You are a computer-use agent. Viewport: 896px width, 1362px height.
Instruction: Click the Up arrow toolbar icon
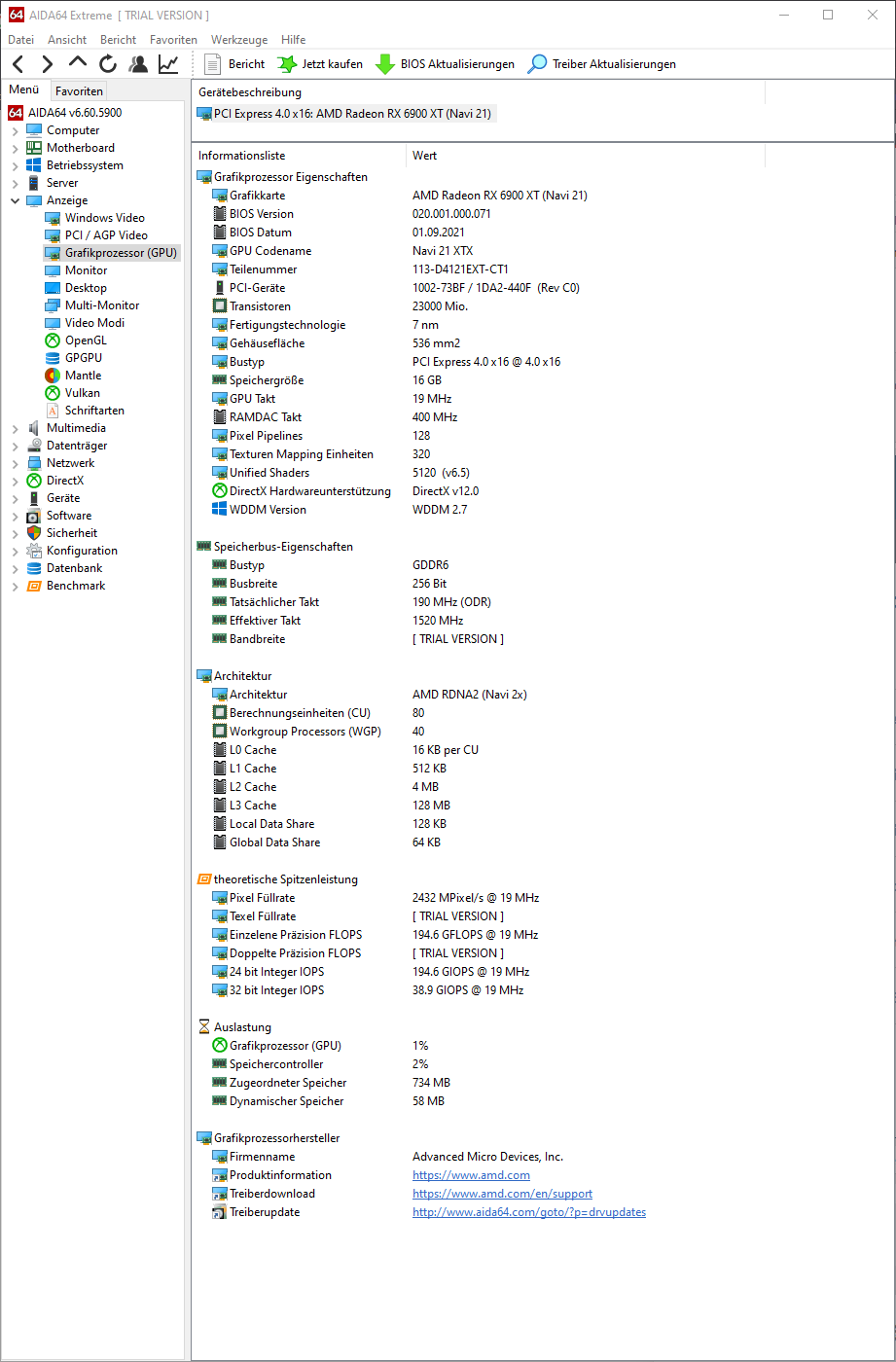[x=78, y=63]
